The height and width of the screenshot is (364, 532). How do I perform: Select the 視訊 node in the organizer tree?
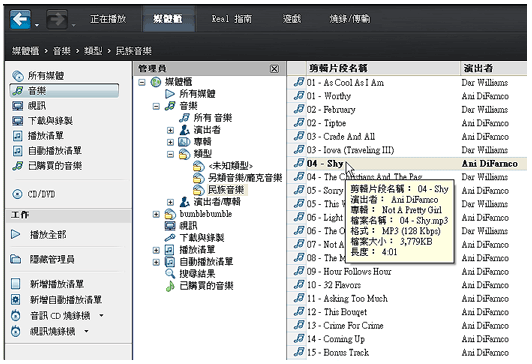[188, 226]
